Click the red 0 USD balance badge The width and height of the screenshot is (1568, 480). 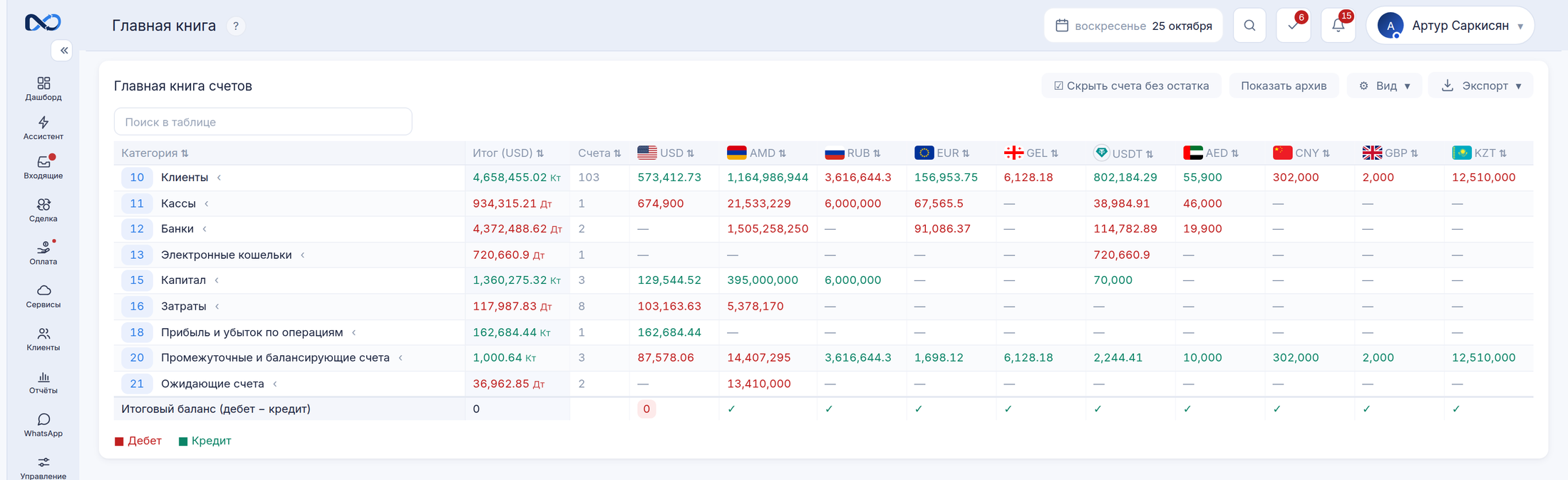(646, 409)
